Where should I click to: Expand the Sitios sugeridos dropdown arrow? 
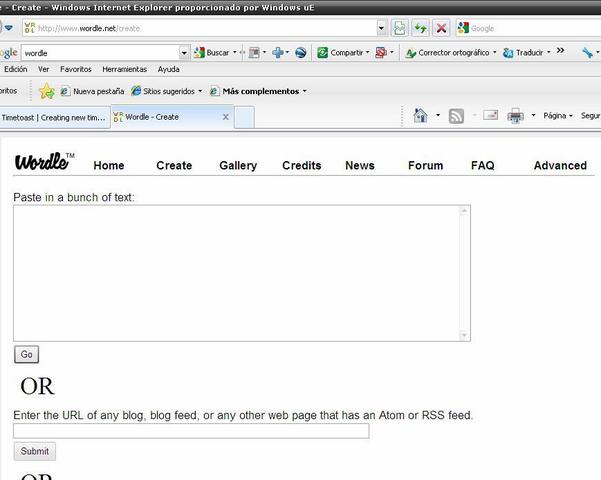200,91
